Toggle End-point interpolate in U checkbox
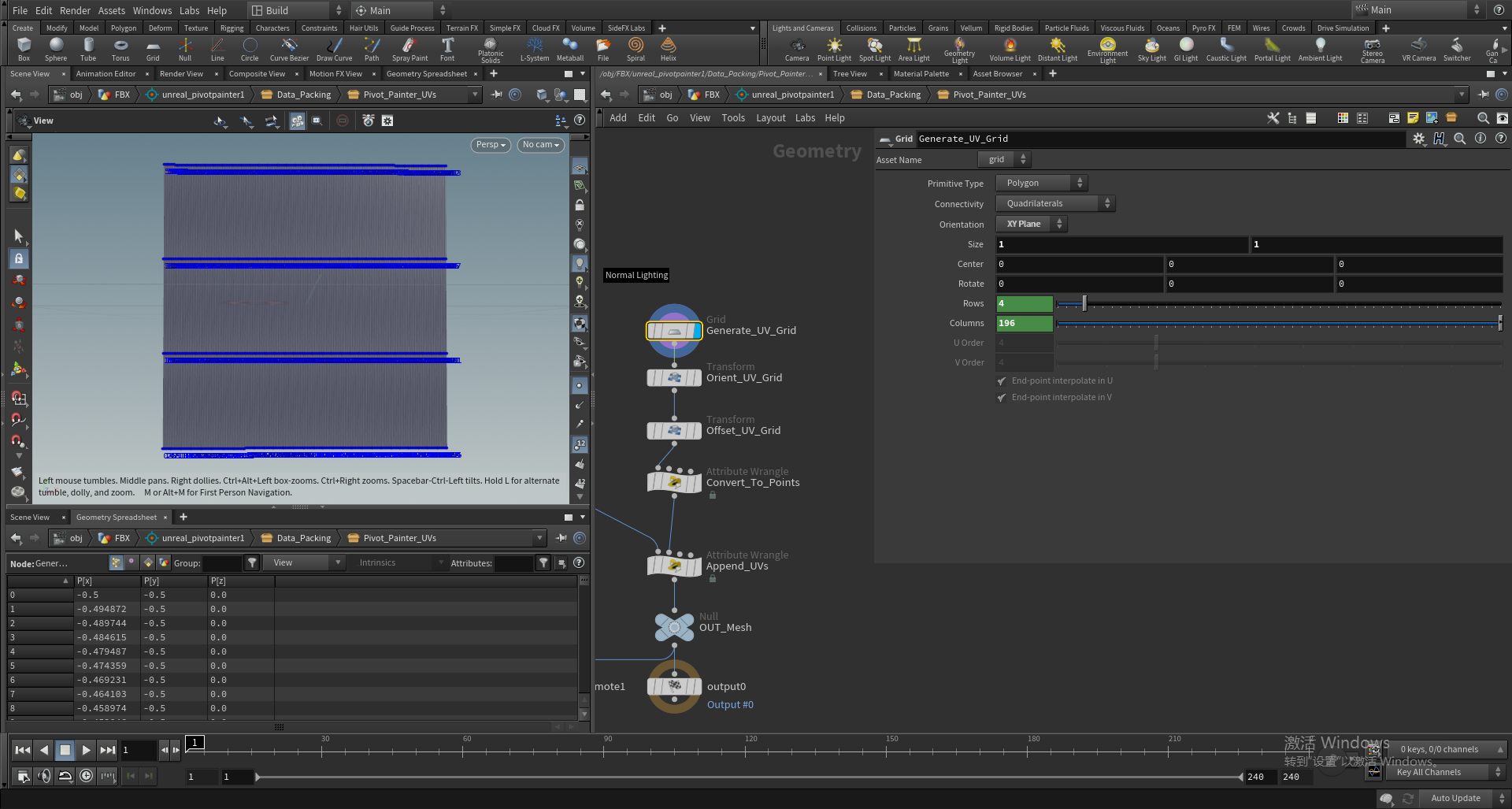 tap(1002, 381)
